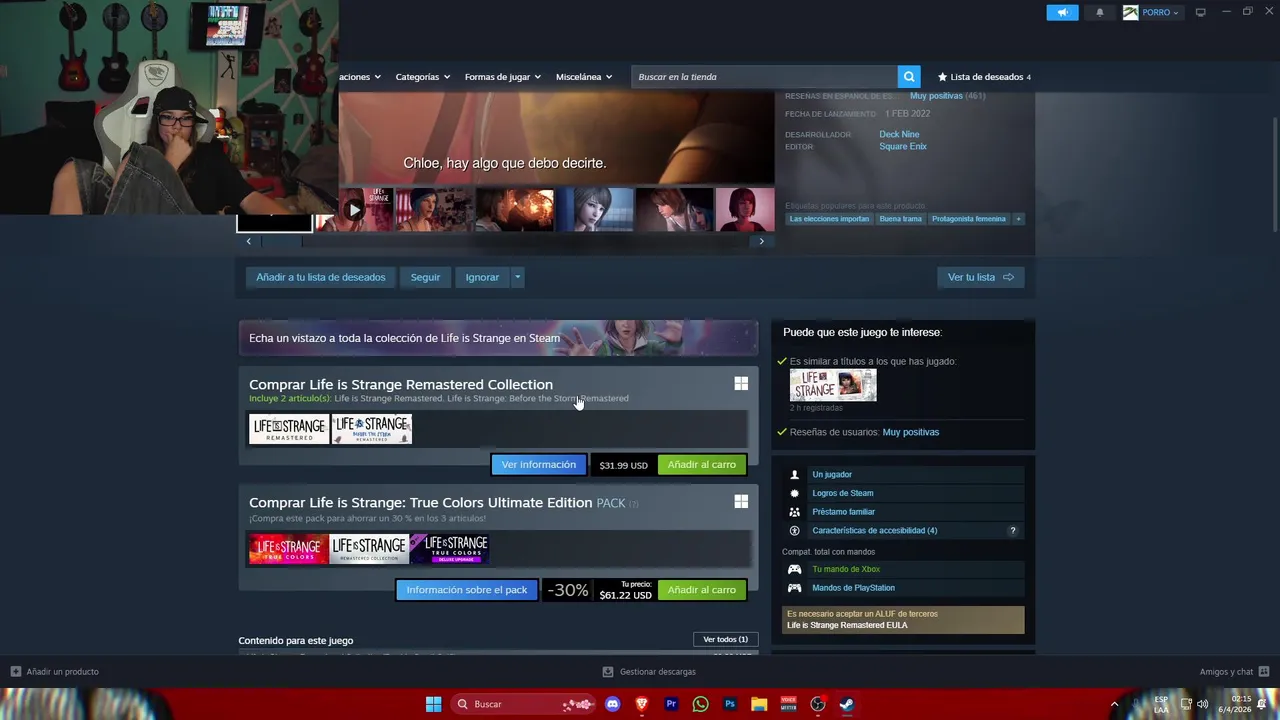Add $31.99 Remastered Collection to cart
The image size is (1280, 720).
coord(701,465)
